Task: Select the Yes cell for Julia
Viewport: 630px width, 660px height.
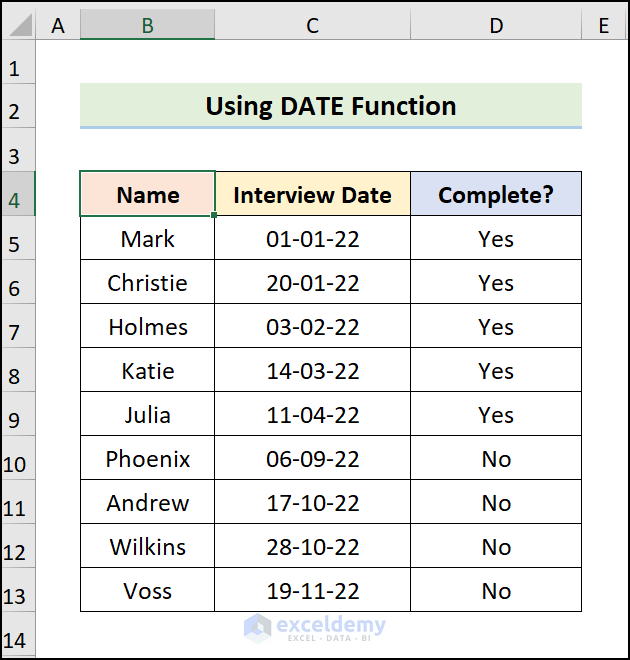Action: coord(496,415)
